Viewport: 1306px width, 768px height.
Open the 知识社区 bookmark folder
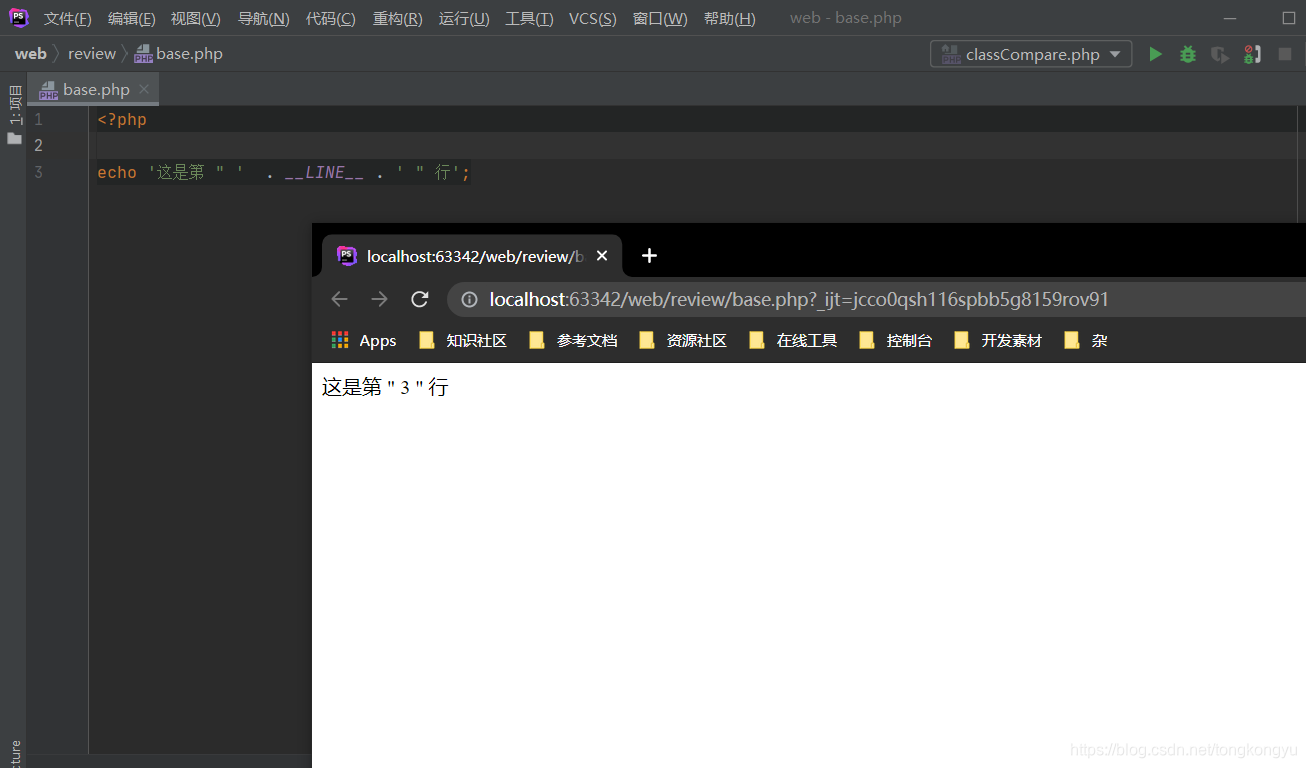463,341
